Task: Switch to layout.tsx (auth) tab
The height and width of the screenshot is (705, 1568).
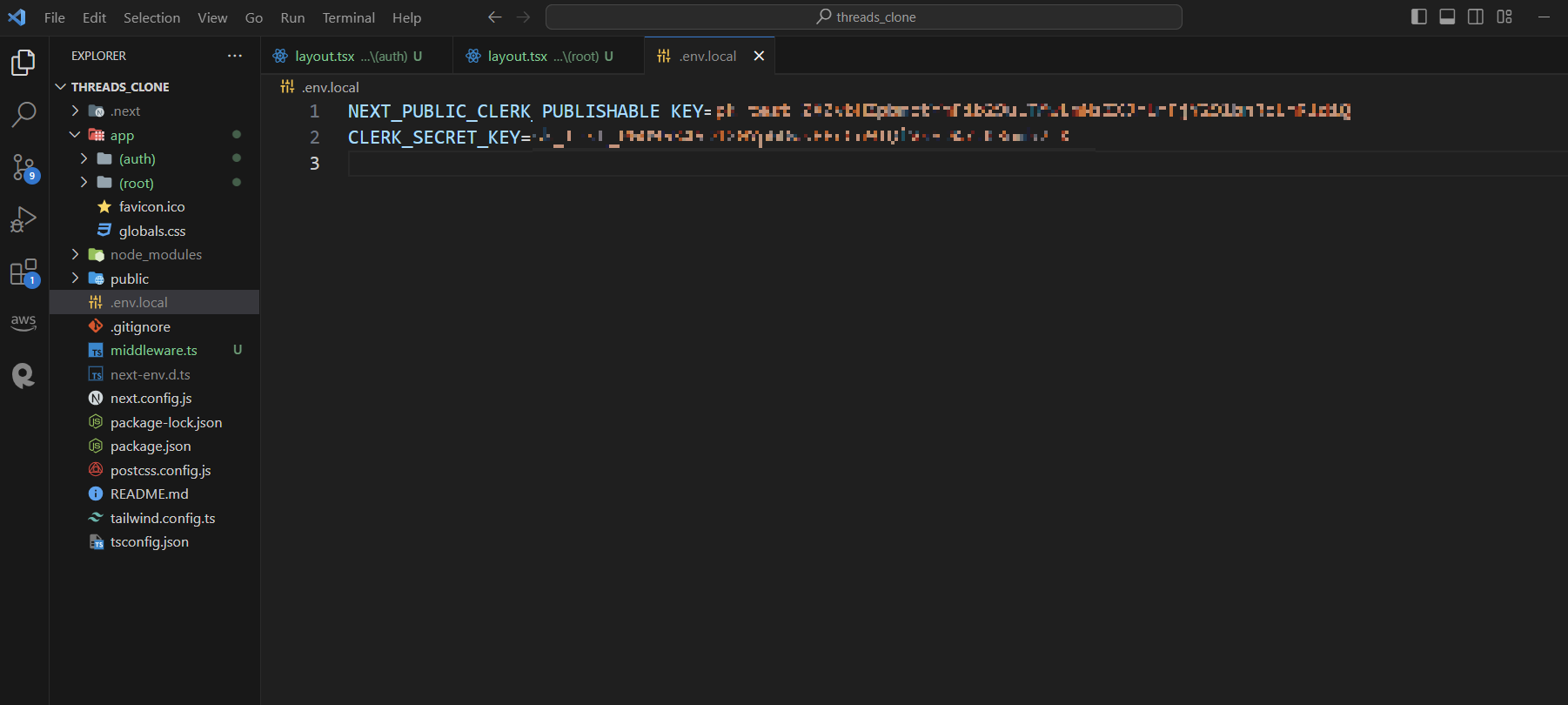Action: tap(357, 56)
